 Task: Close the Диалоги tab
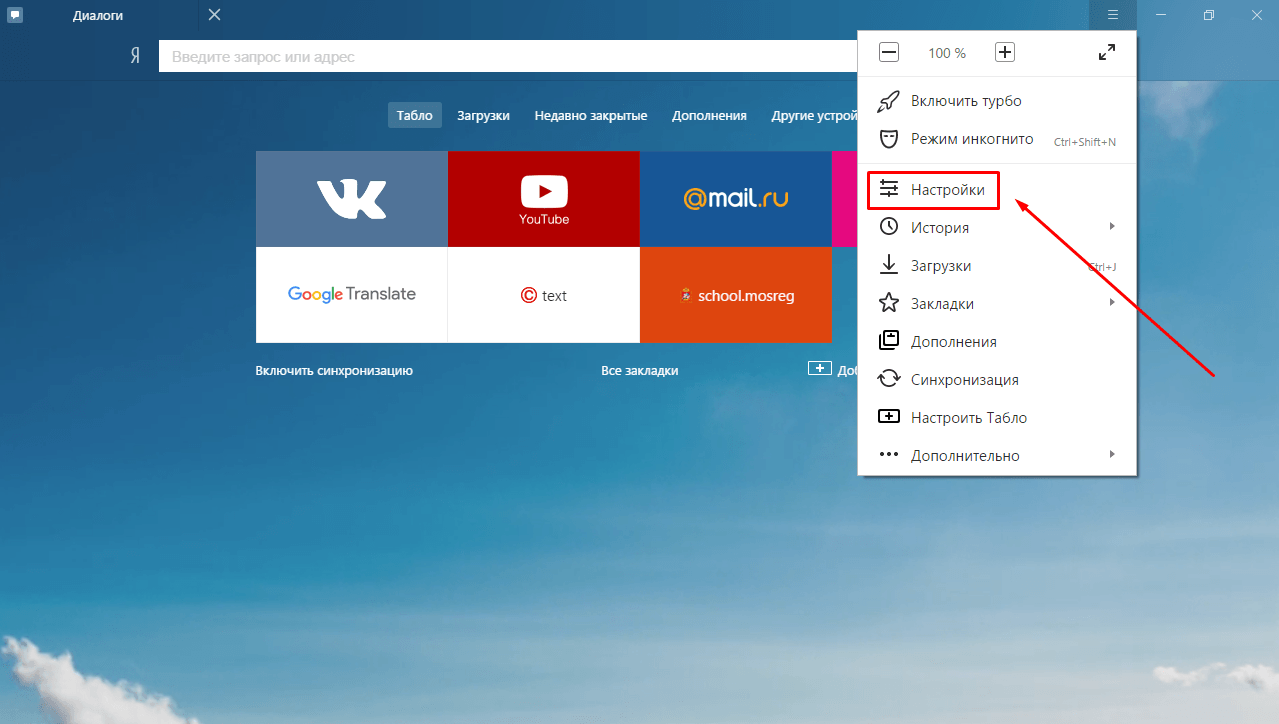pyautogui.click(x=214, y=15)
